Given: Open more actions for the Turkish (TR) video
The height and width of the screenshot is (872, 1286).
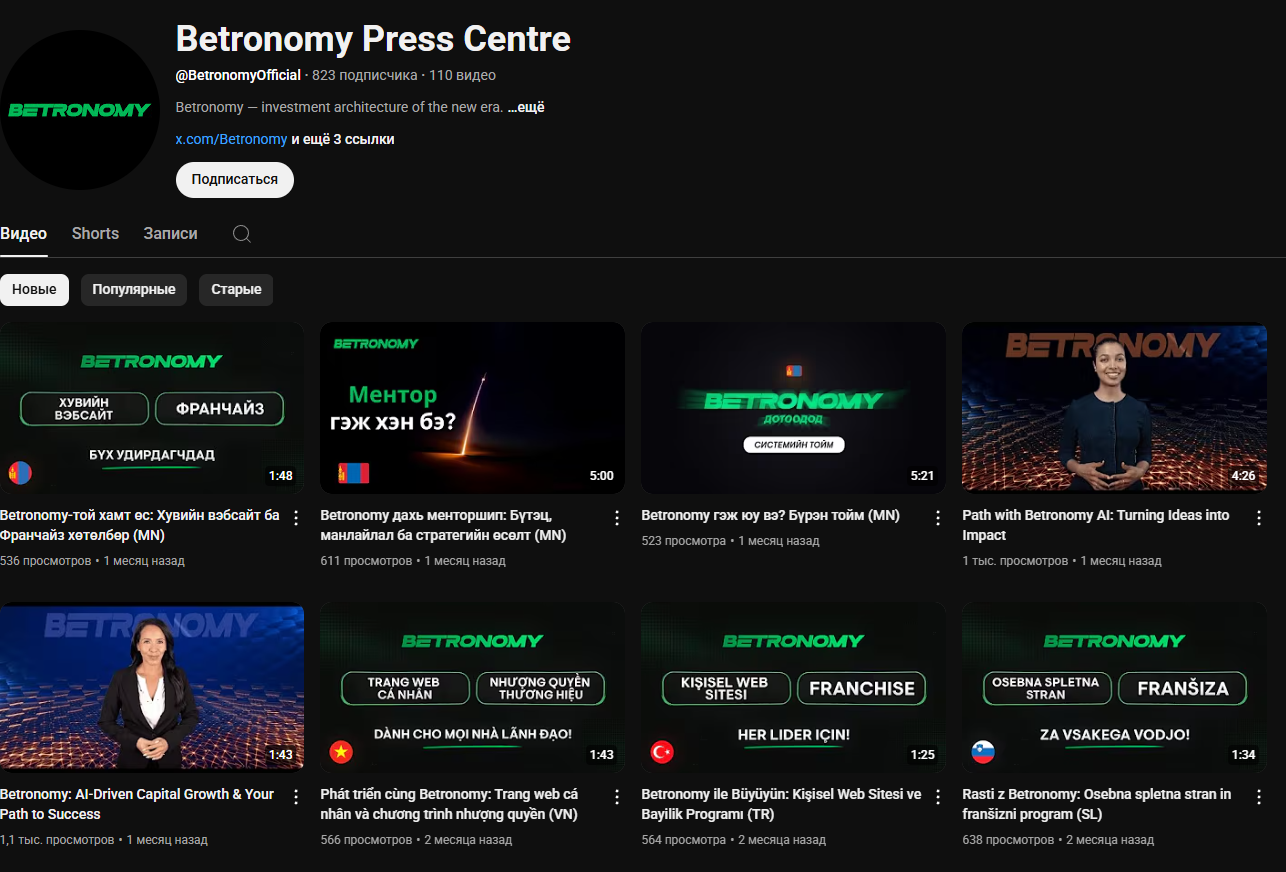Looking at the screenshot, I should pyautogui.click(x=937, y=796).
